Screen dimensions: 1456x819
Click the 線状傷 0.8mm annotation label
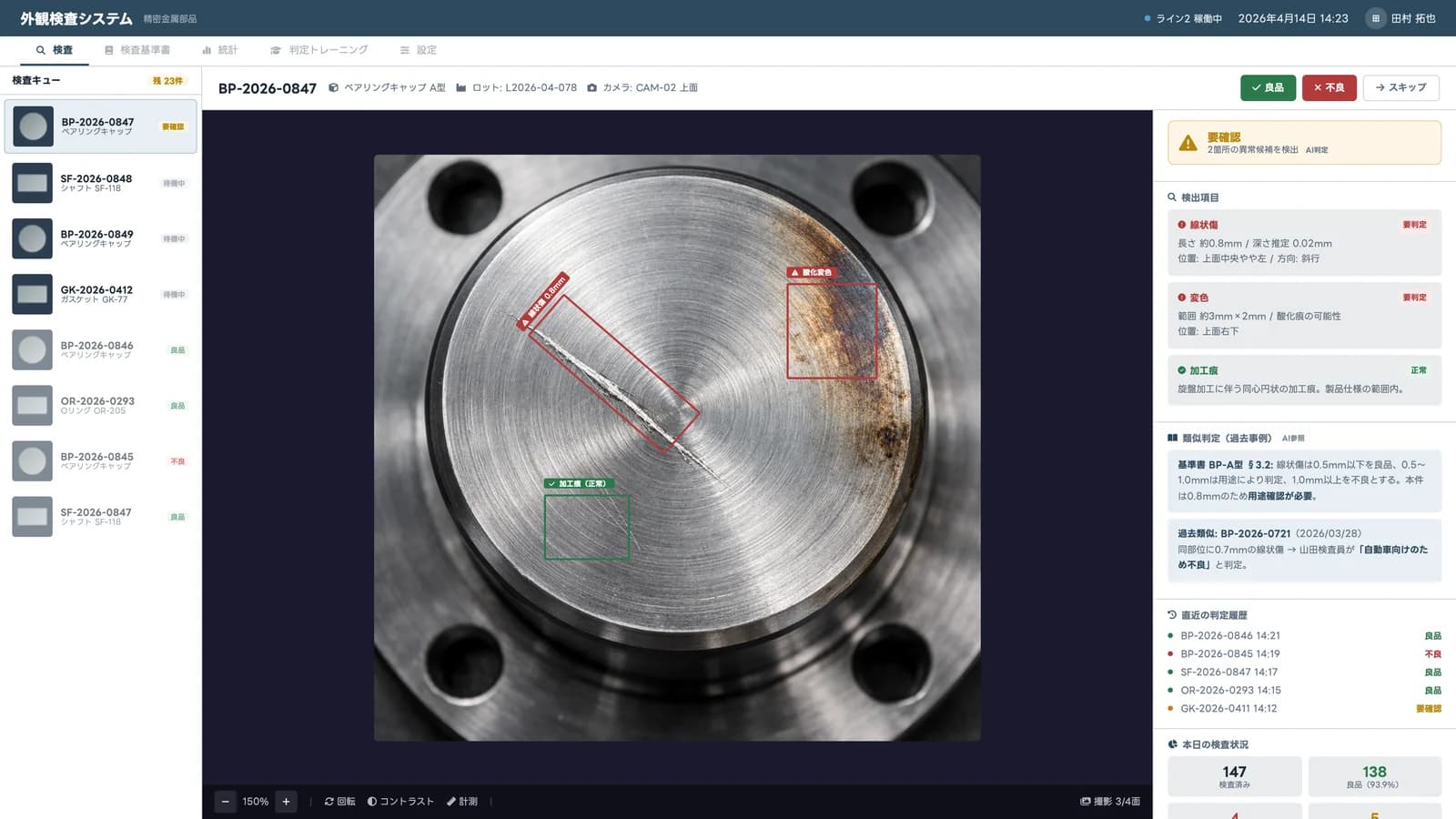point(544,300)
